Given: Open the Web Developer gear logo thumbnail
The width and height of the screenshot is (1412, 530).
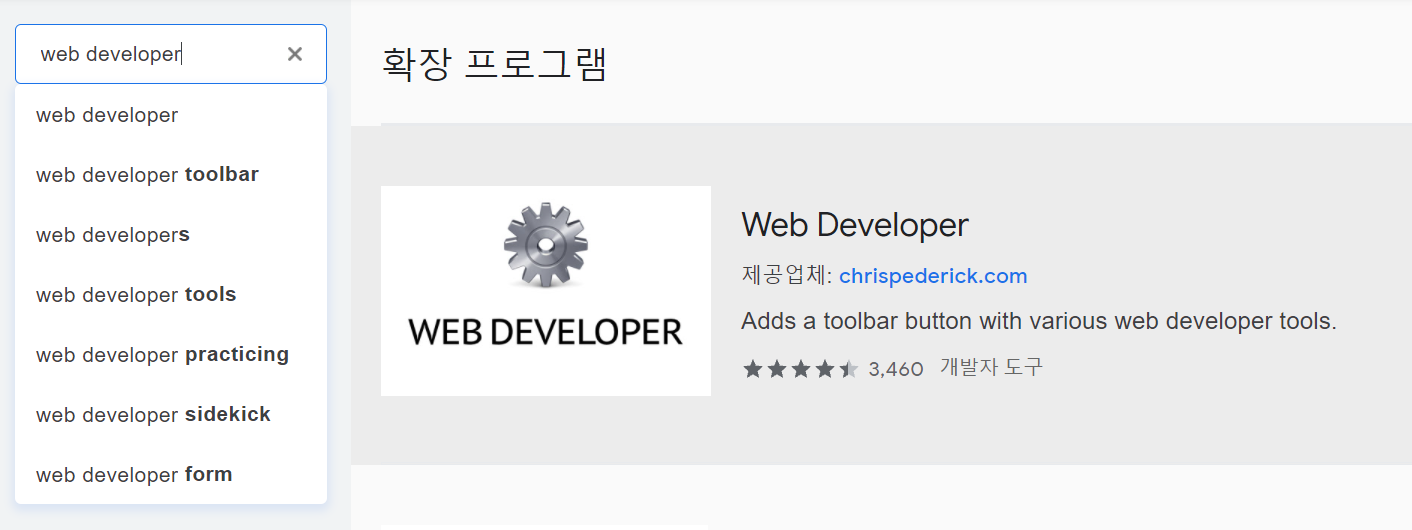Looking at the screenshot, I should [x=546, y=291].
